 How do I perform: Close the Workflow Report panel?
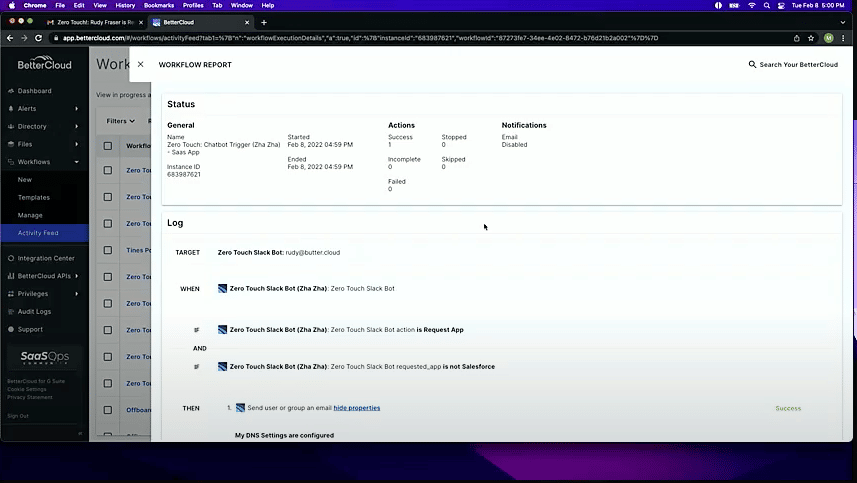coord(140,64)
